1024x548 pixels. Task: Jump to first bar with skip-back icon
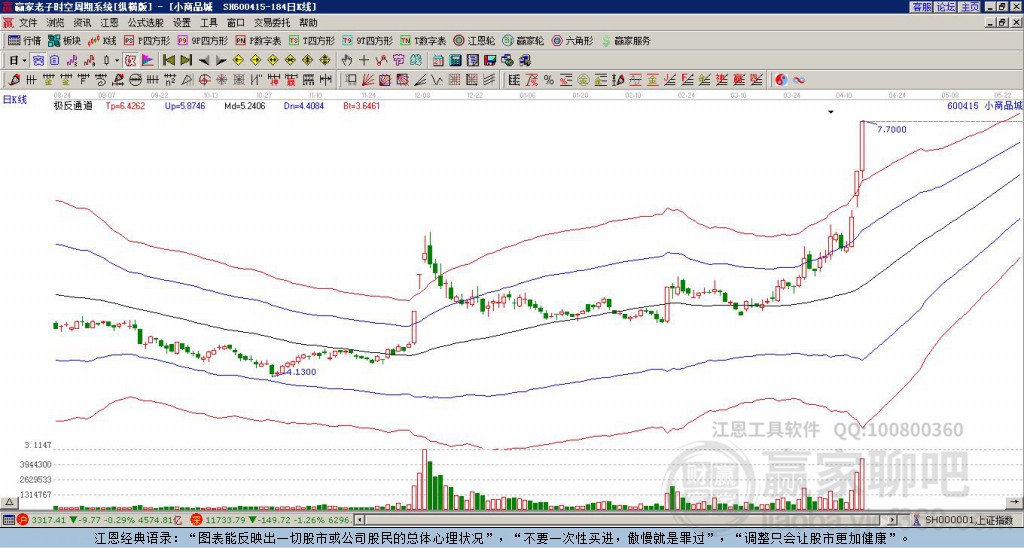(x=169, y=61)
